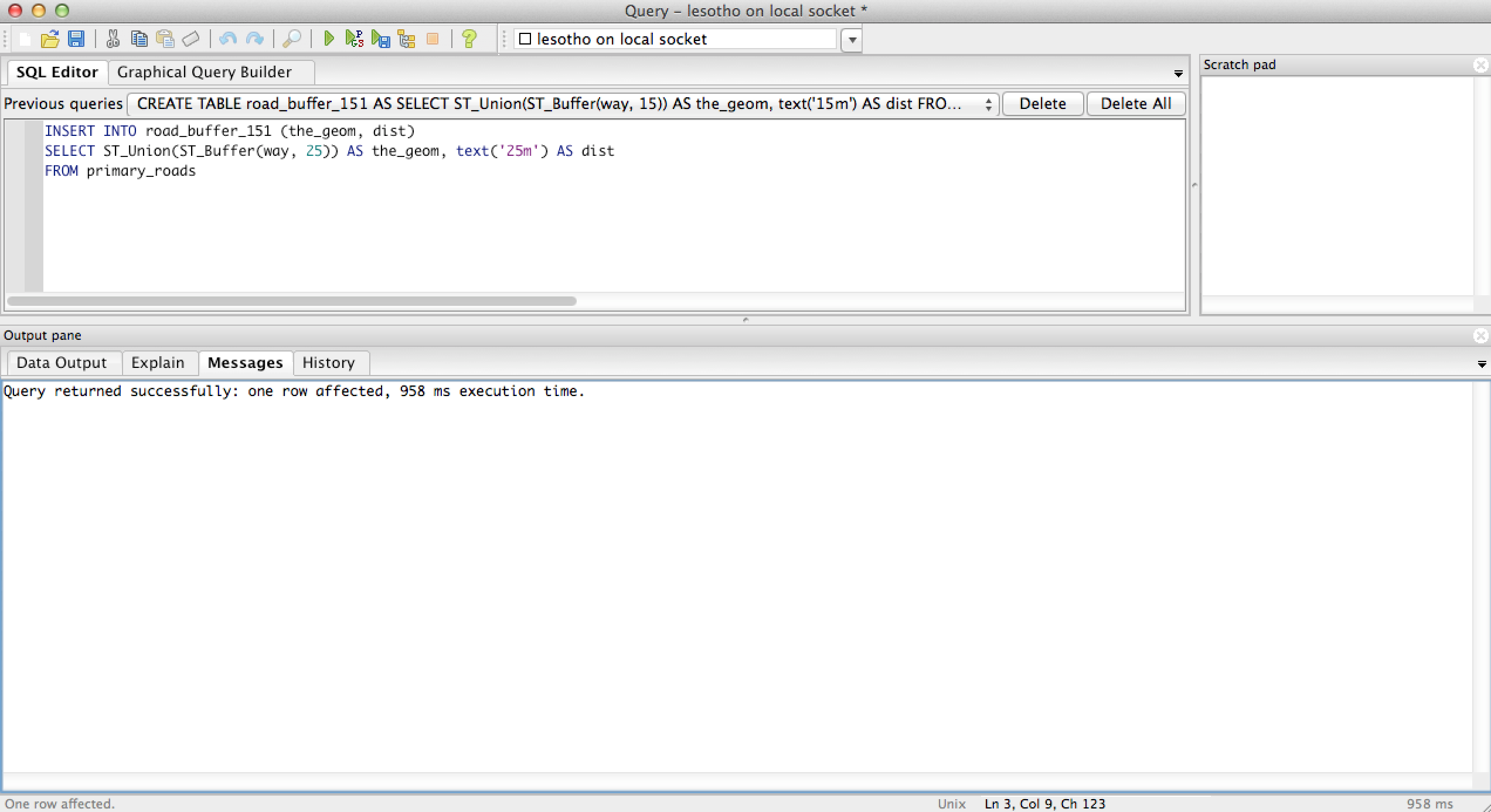Click 'One row affected.' in status bar
Viewport: 1491px width, 812px height.
[60, 804]
